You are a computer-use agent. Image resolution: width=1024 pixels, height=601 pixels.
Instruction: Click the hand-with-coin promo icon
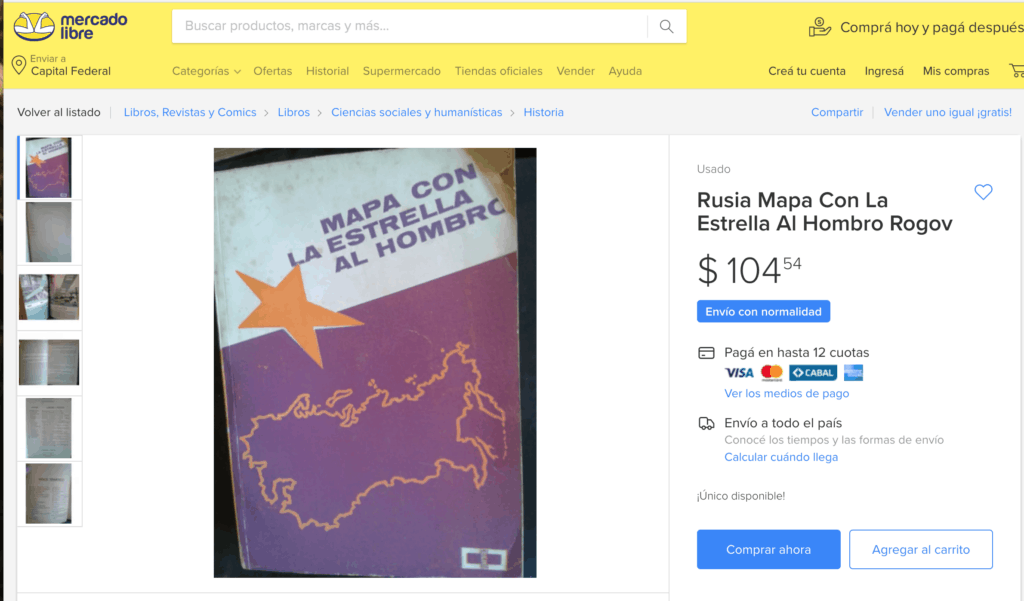(x=820, y=27)
